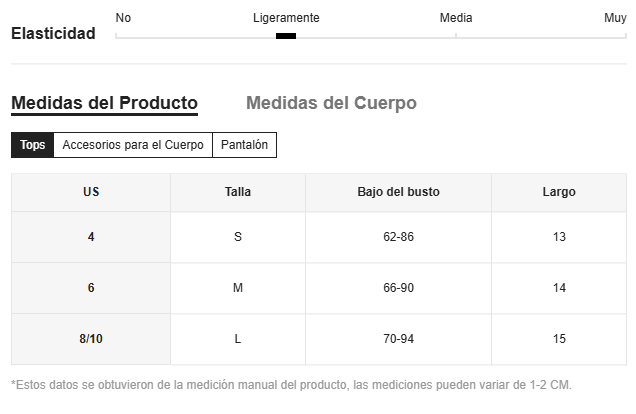This screenshot has width=636, height=414.
Task: Click the US column header
Action: pos(91,192)
